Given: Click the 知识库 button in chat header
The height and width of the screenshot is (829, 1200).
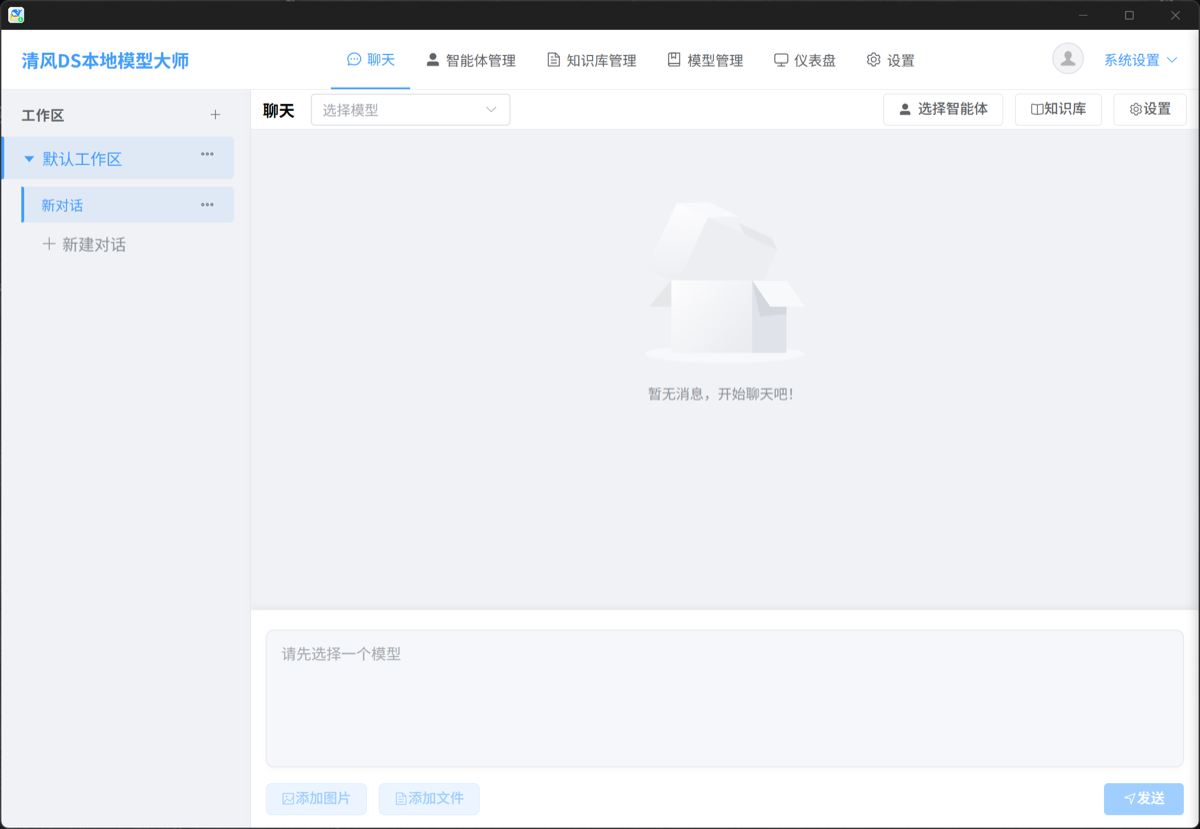Looking at the screenshot, I should click(1058, 109).
